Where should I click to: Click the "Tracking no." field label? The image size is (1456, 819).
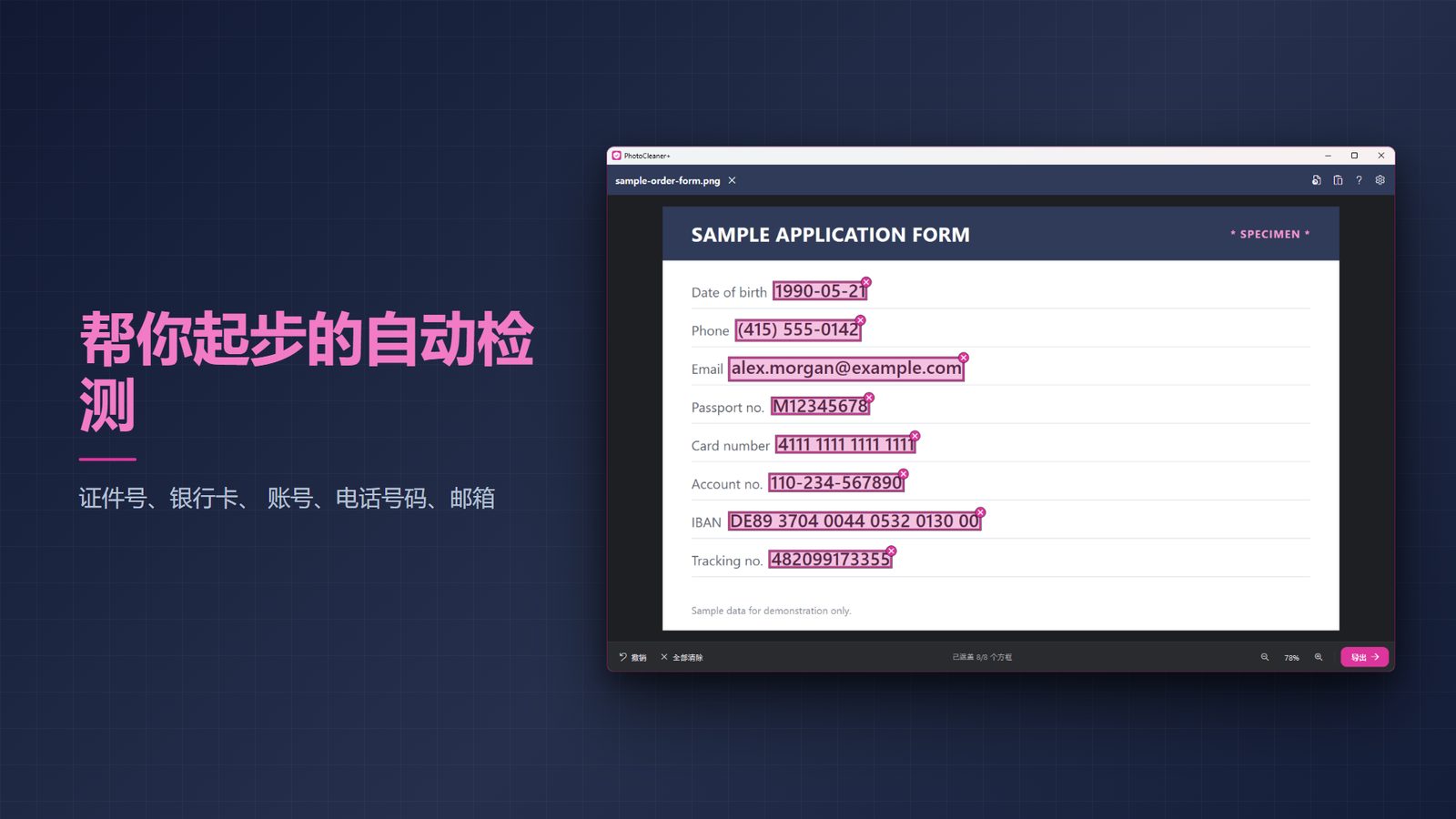point(726,561)
